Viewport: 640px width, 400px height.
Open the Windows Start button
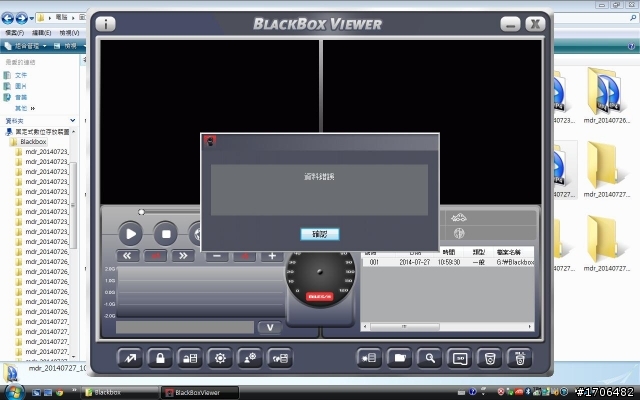click(x=13, y=392)
